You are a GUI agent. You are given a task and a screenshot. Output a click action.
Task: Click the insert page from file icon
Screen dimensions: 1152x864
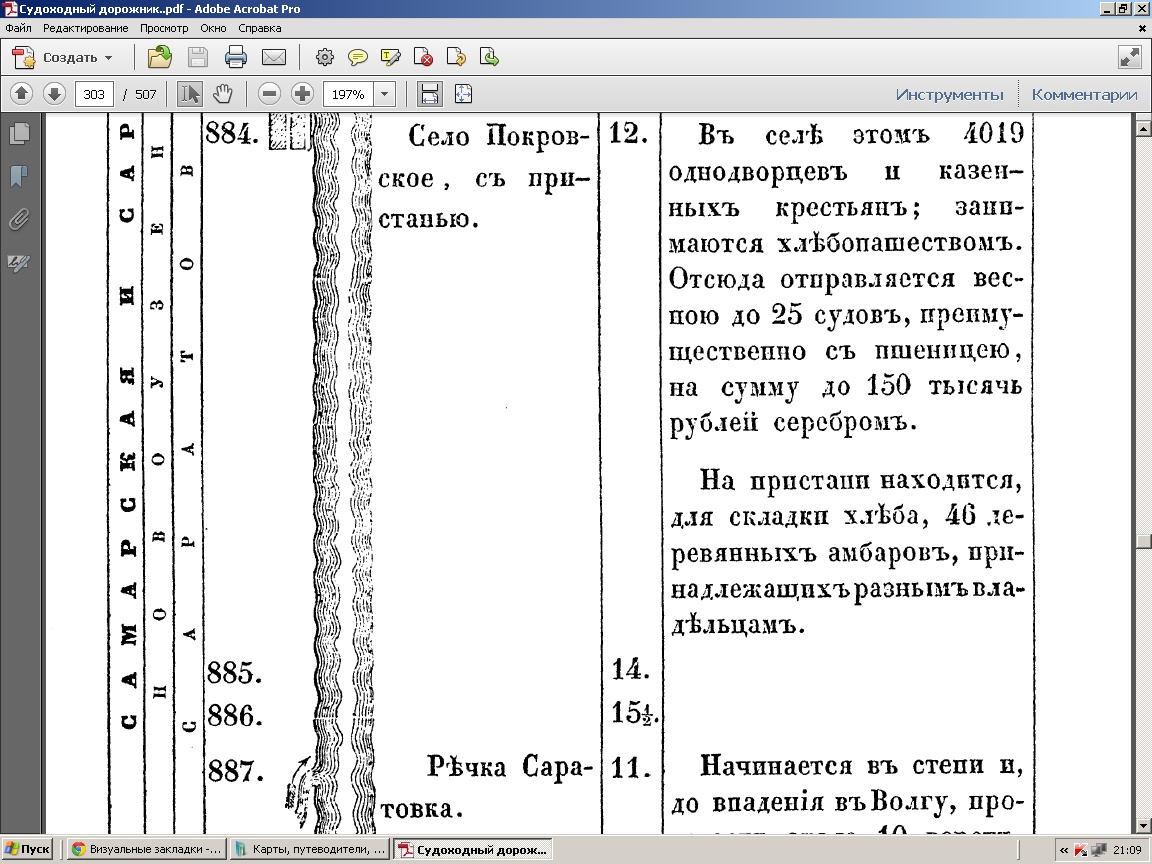coord(489,57)
